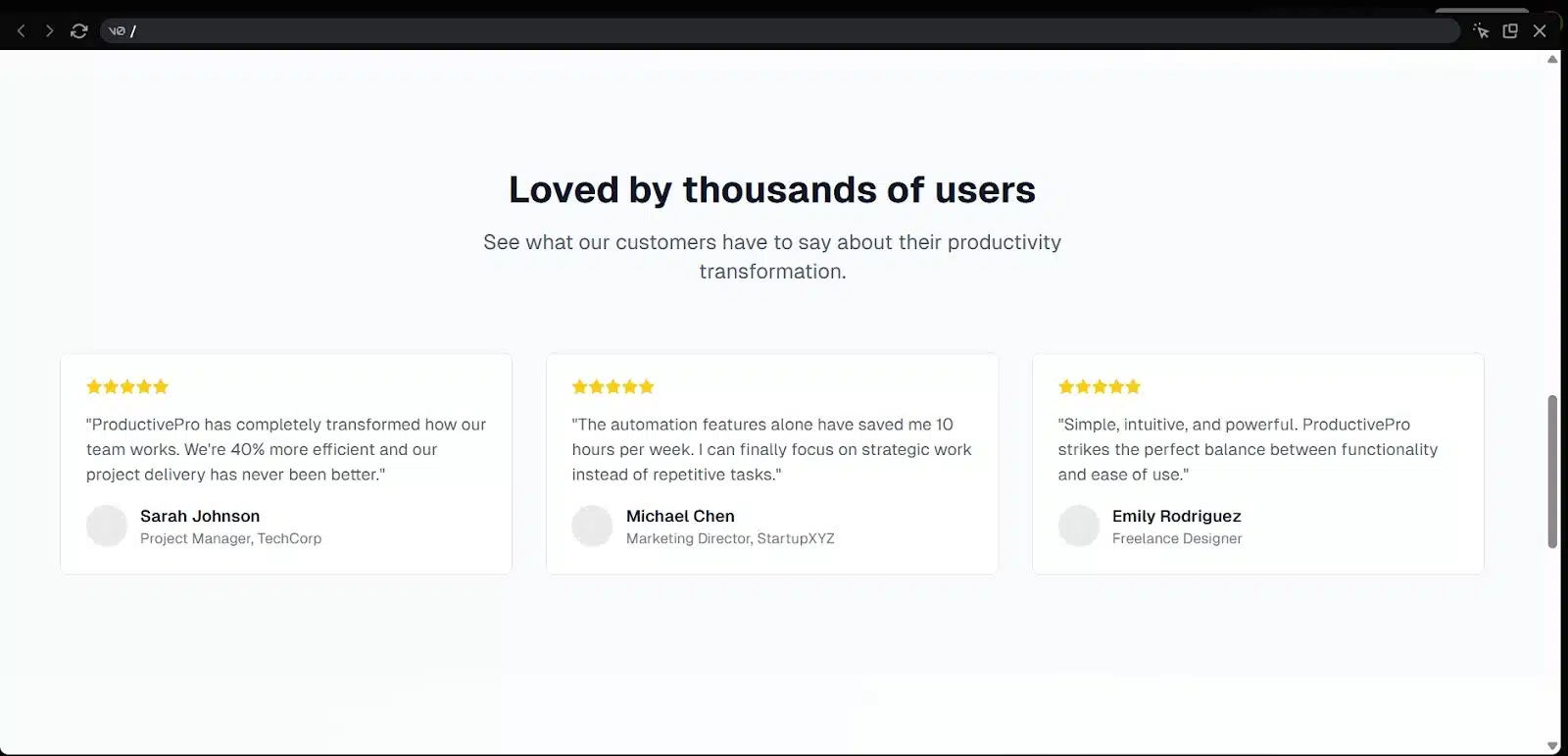Screen dimensions: 1568x756
Task: Click the star rating on Michael Chen's card
Action: (x=613, y=386)
